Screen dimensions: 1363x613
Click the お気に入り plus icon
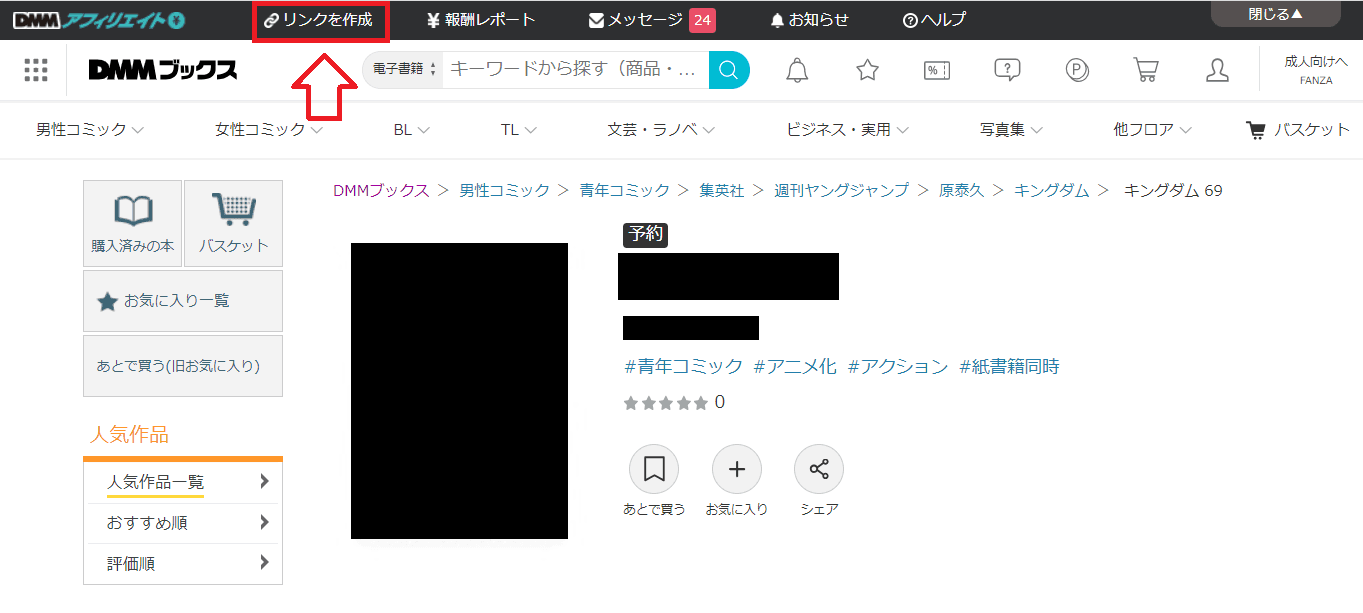(x=737, y=469)
